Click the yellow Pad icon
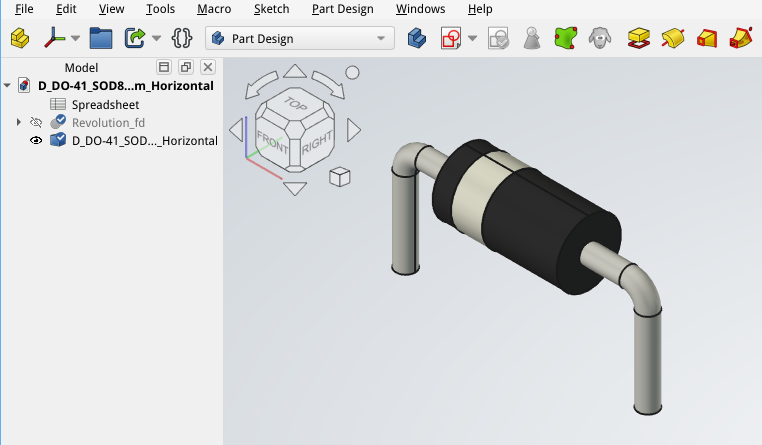Screen dimensions: 762x445 [639, 38]
